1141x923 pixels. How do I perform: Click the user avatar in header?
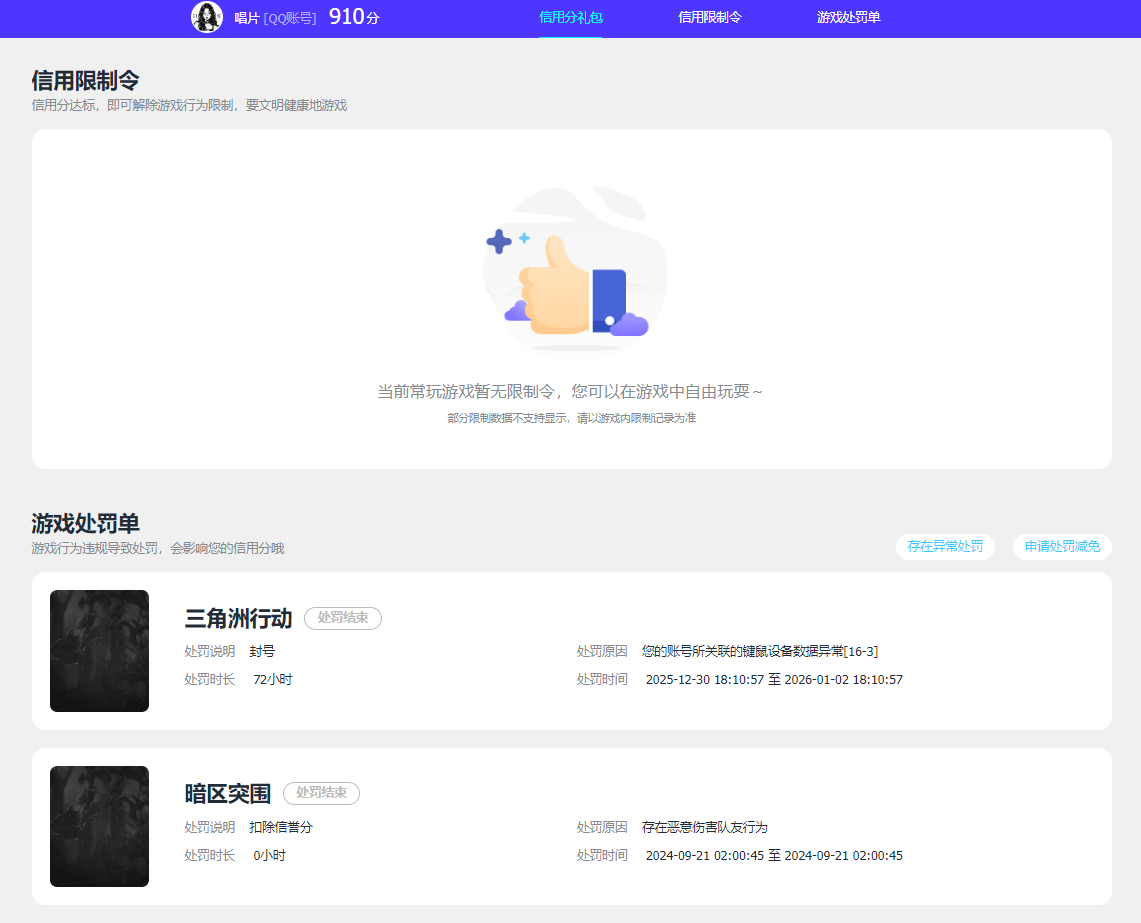click(207, 17)
